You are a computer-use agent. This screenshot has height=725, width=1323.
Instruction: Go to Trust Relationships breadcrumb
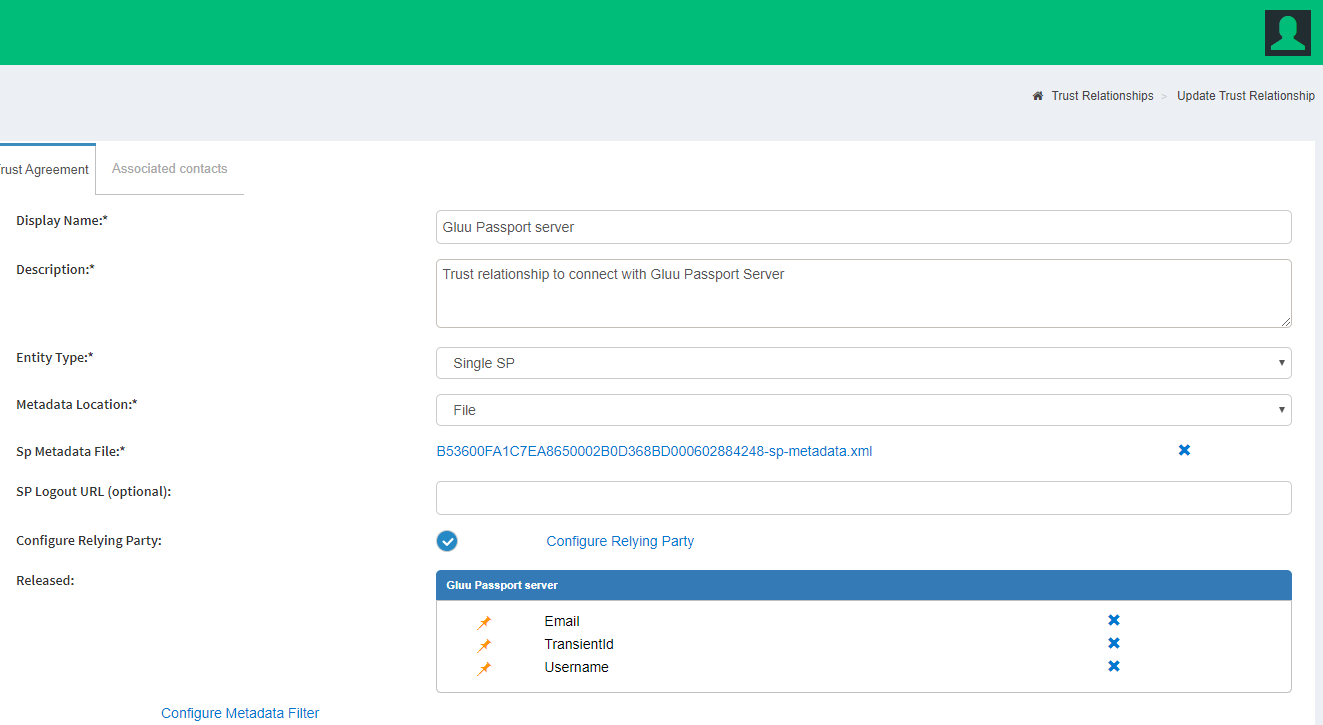pos(1102,96)
